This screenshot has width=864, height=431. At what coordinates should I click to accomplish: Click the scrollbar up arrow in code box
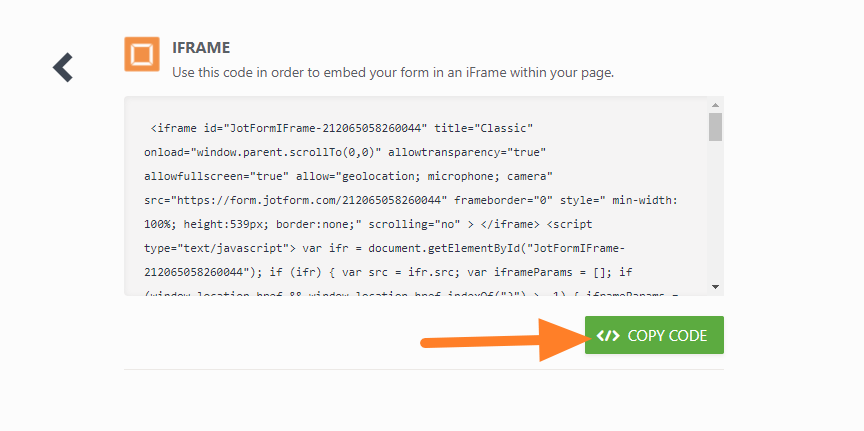pyautogui.click(x=715, y=104)
